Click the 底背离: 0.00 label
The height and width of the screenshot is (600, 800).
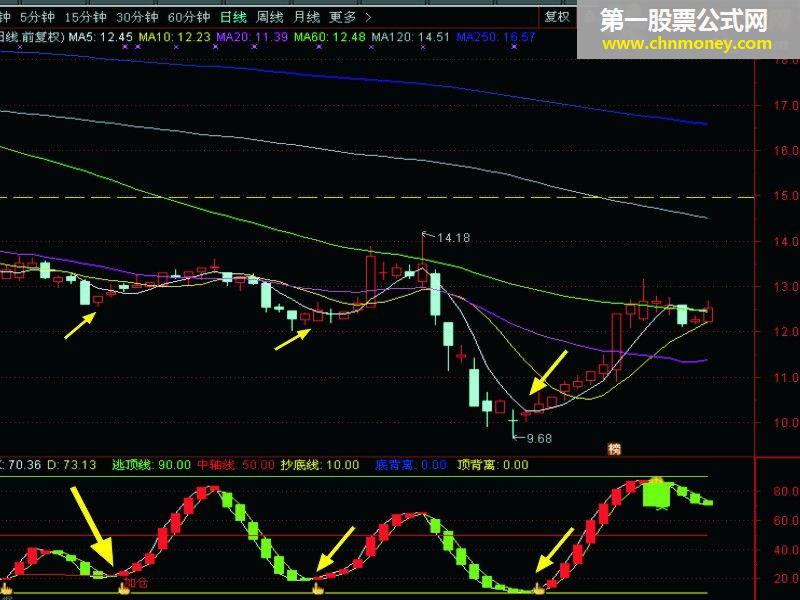411,465
